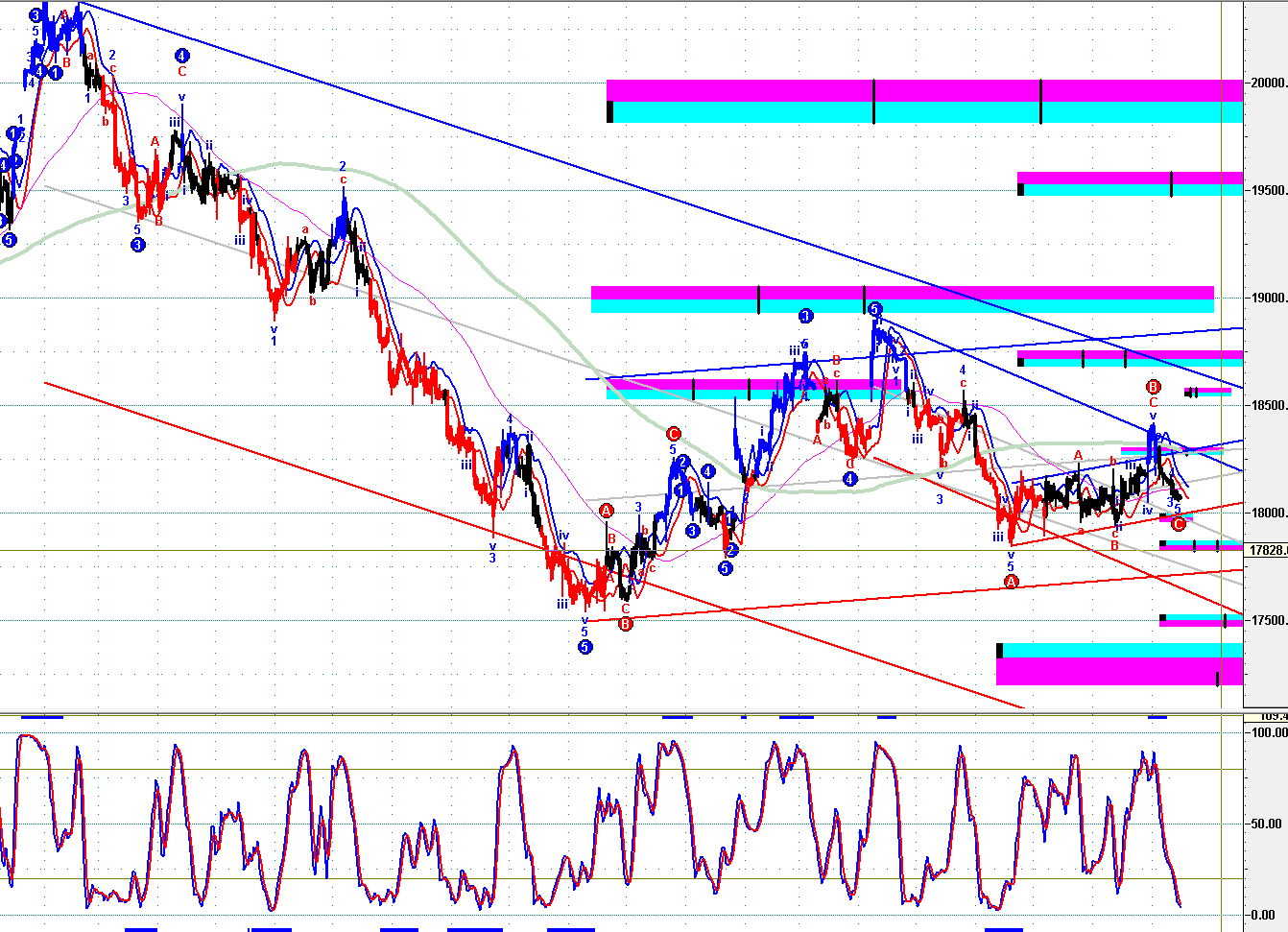Select circled red A above the first post-bottom spike
The image size is (1288, 932).
click(607, 511)
